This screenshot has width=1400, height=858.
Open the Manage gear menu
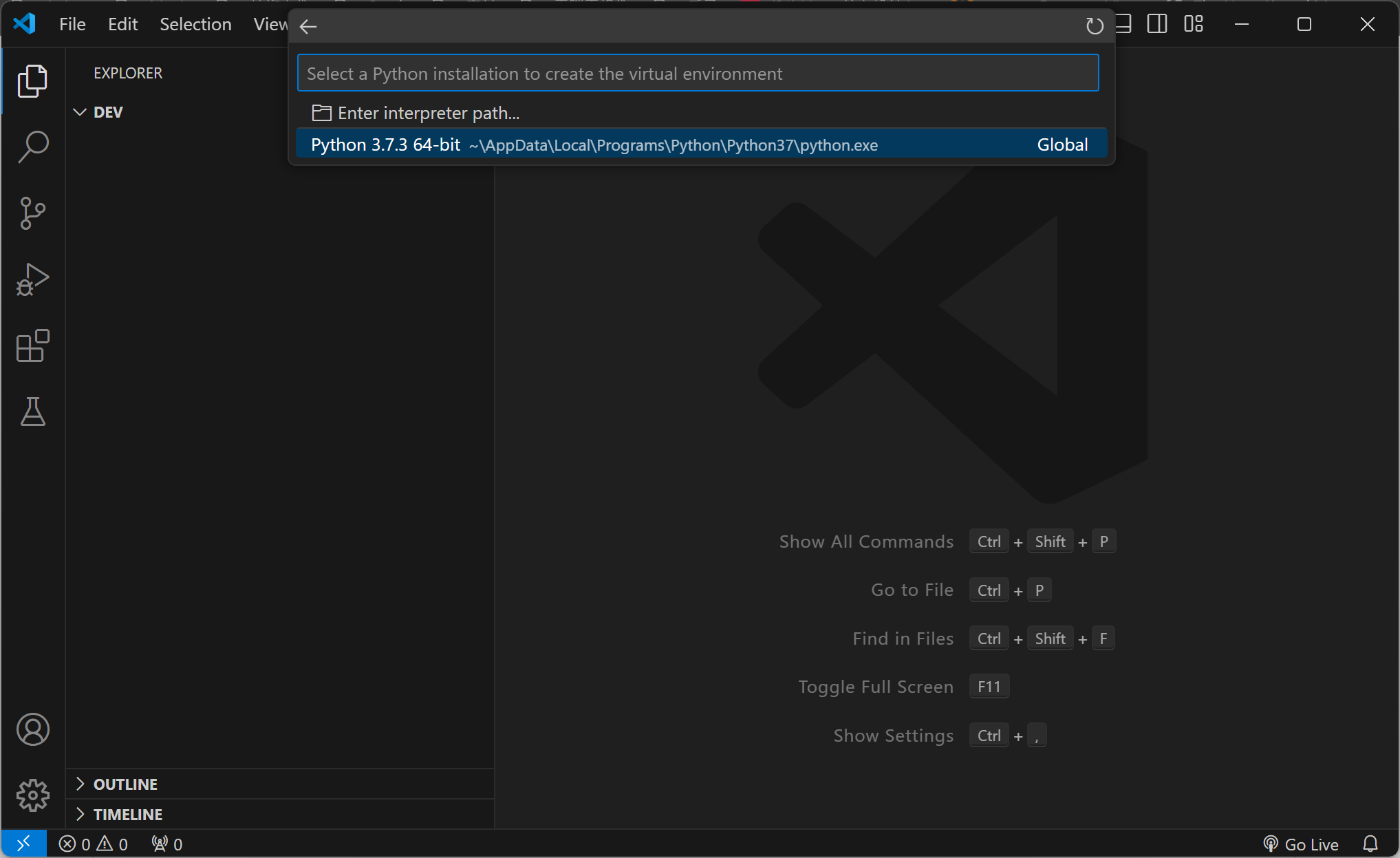click(x=32, y=795)
